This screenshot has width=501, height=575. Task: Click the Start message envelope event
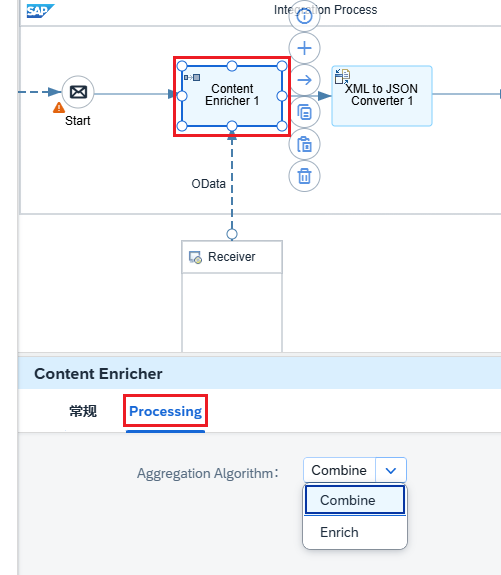(78, 92)
